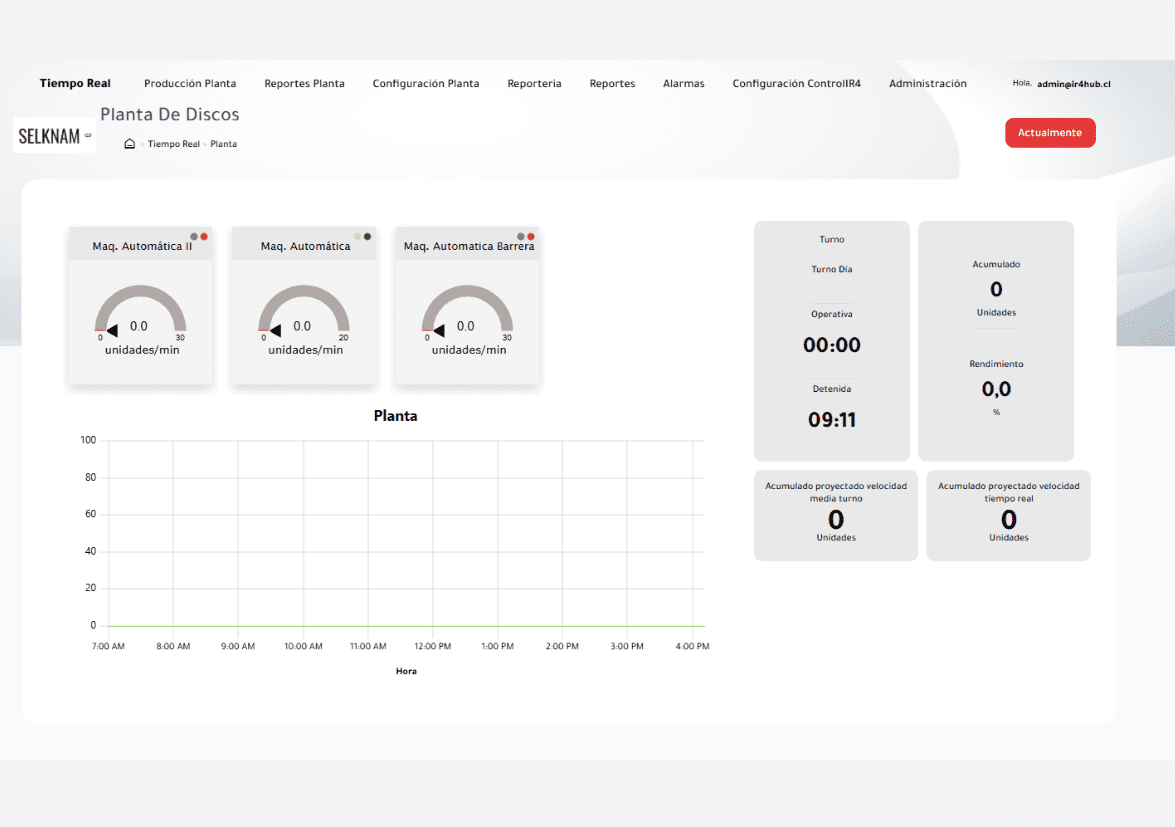Open Configuración ControlIR4 menu
Screen dimensions: 1175x827
(x=796, y=84)
